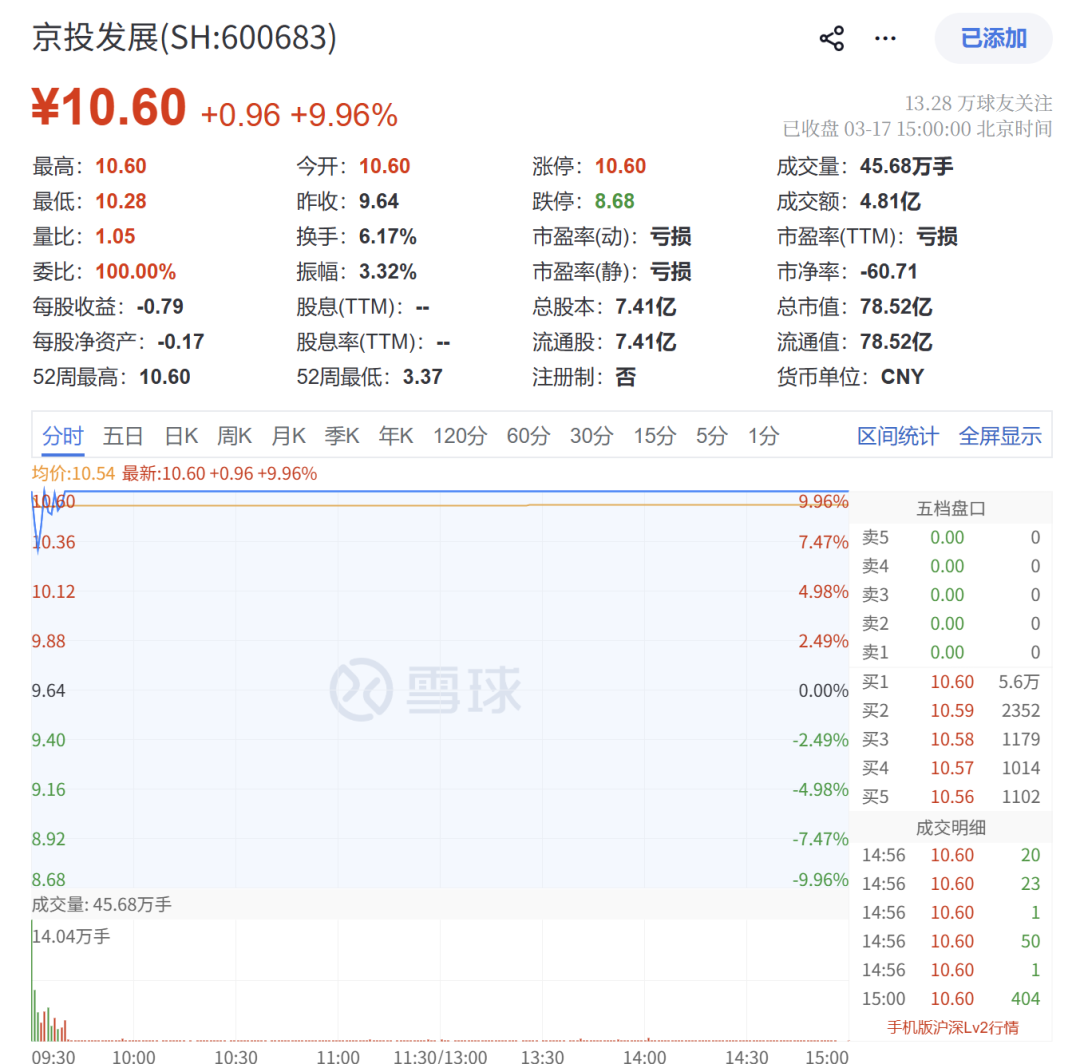Click the 成交量 value 45.68万手 in stats
The height and width of the screenshot is (1064, 1080).
[906, 166]
